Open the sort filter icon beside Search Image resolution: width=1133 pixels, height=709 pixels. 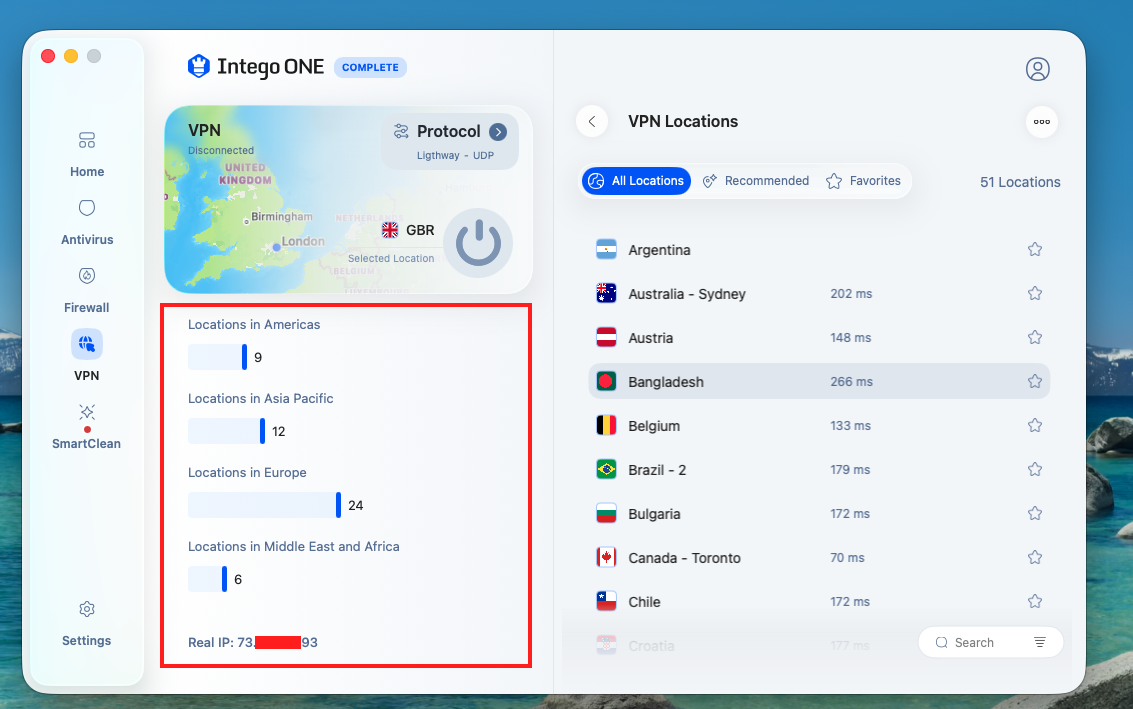pos(1040,643)
